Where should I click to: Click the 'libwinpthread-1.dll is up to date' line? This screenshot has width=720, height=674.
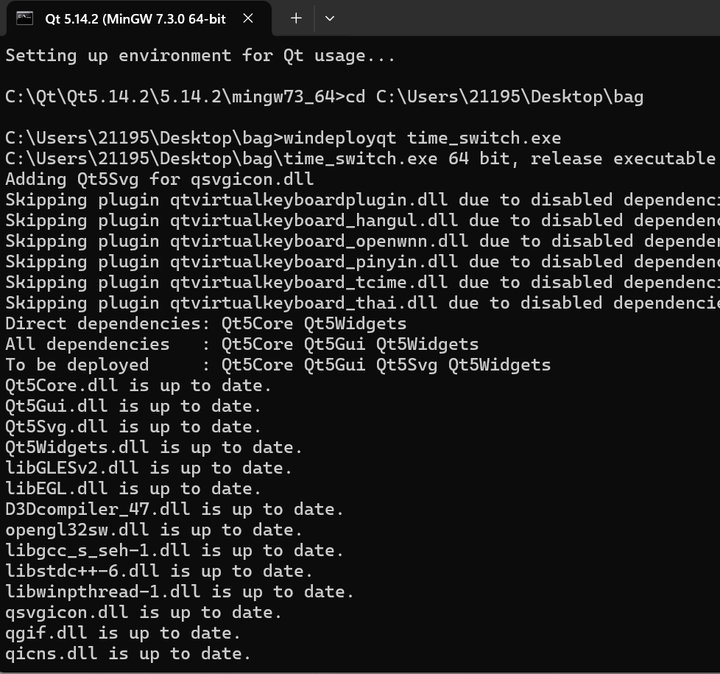pos(178,591)
